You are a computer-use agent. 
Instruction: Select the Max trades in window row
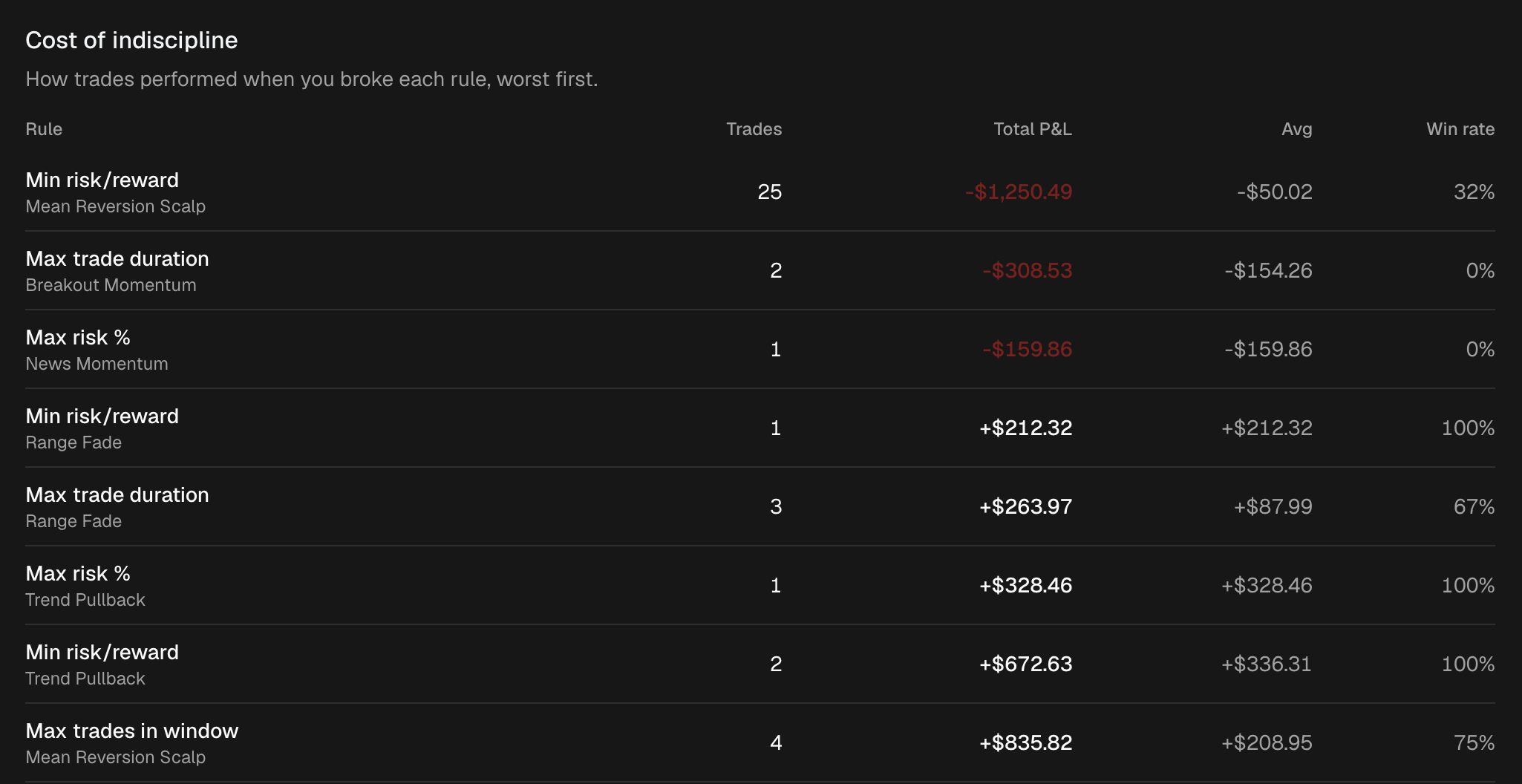[x=760, y=742]
